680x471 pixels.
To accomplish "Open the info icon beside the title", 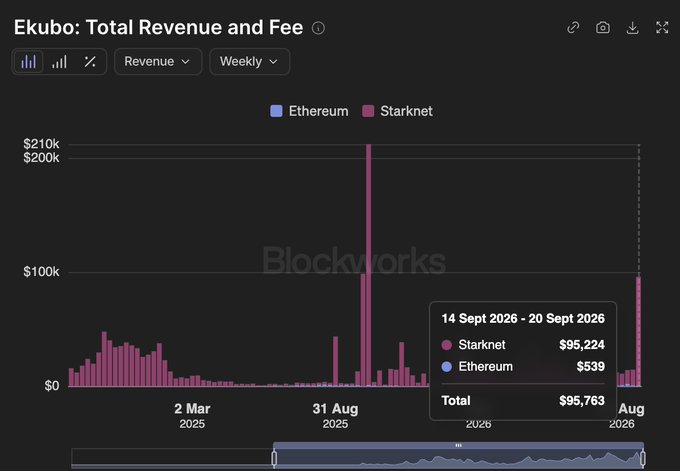I will coord(318,28).
